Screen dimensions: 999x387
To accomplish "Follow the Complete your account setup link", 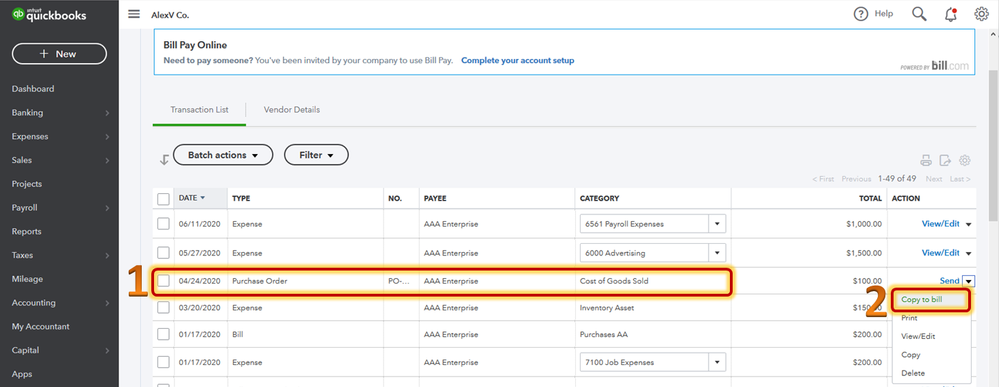I will (517, 61).
